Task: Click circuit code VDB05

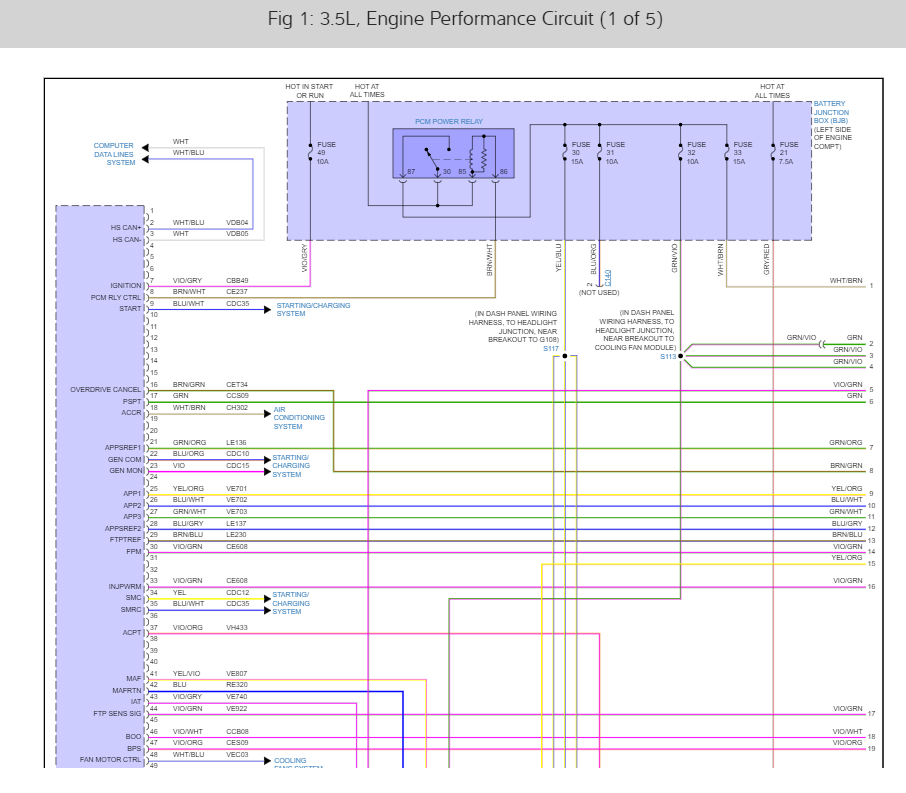Action: click(237, 234)
